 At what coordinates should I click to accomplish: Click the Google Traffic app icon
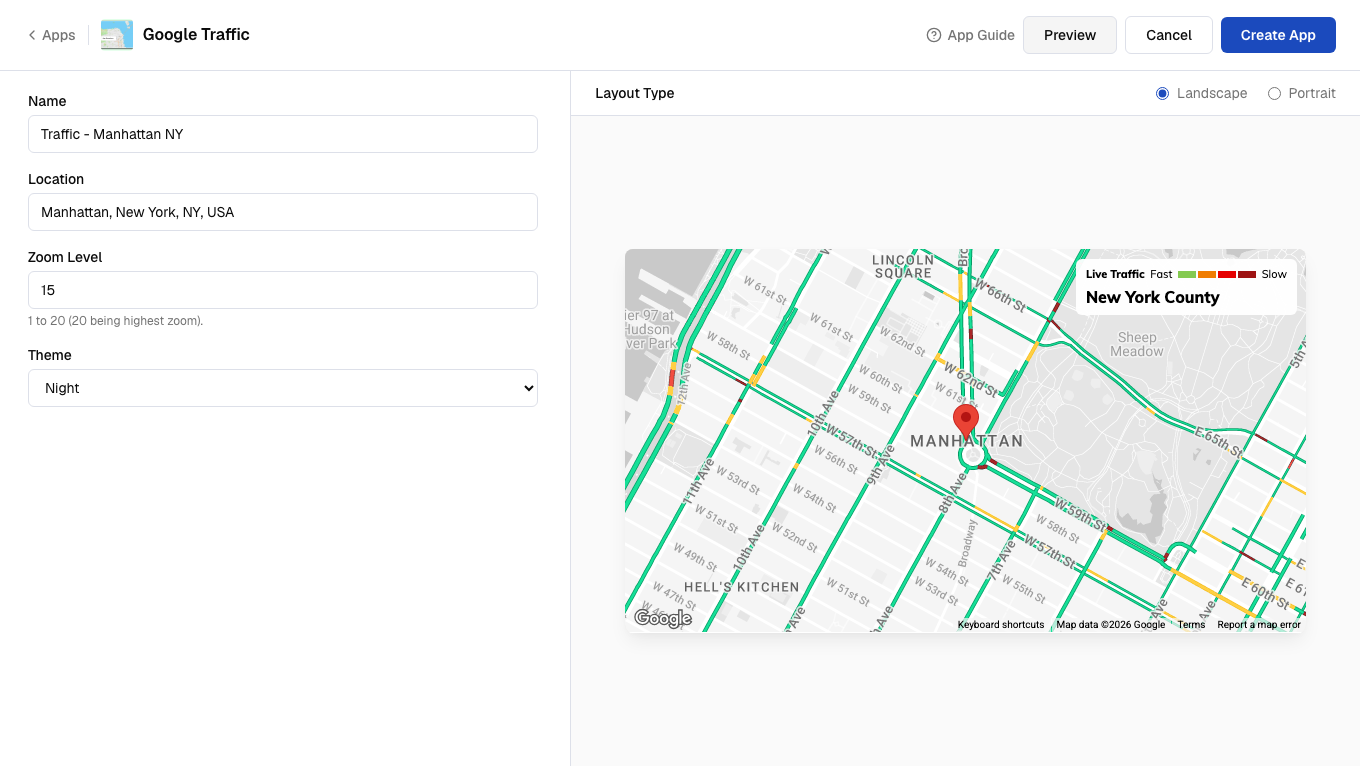(x=117, y=35)
